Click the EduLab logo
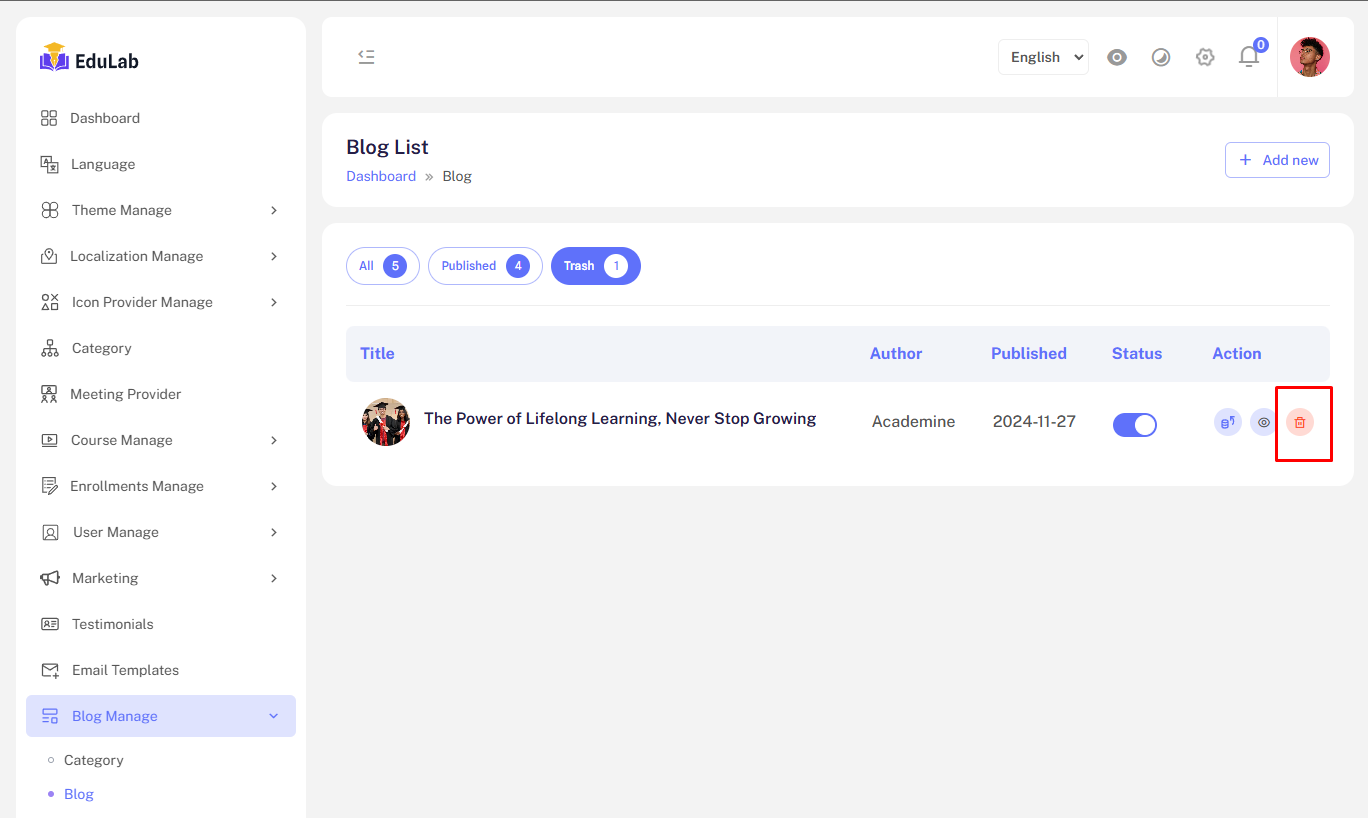 pos(90,60)
